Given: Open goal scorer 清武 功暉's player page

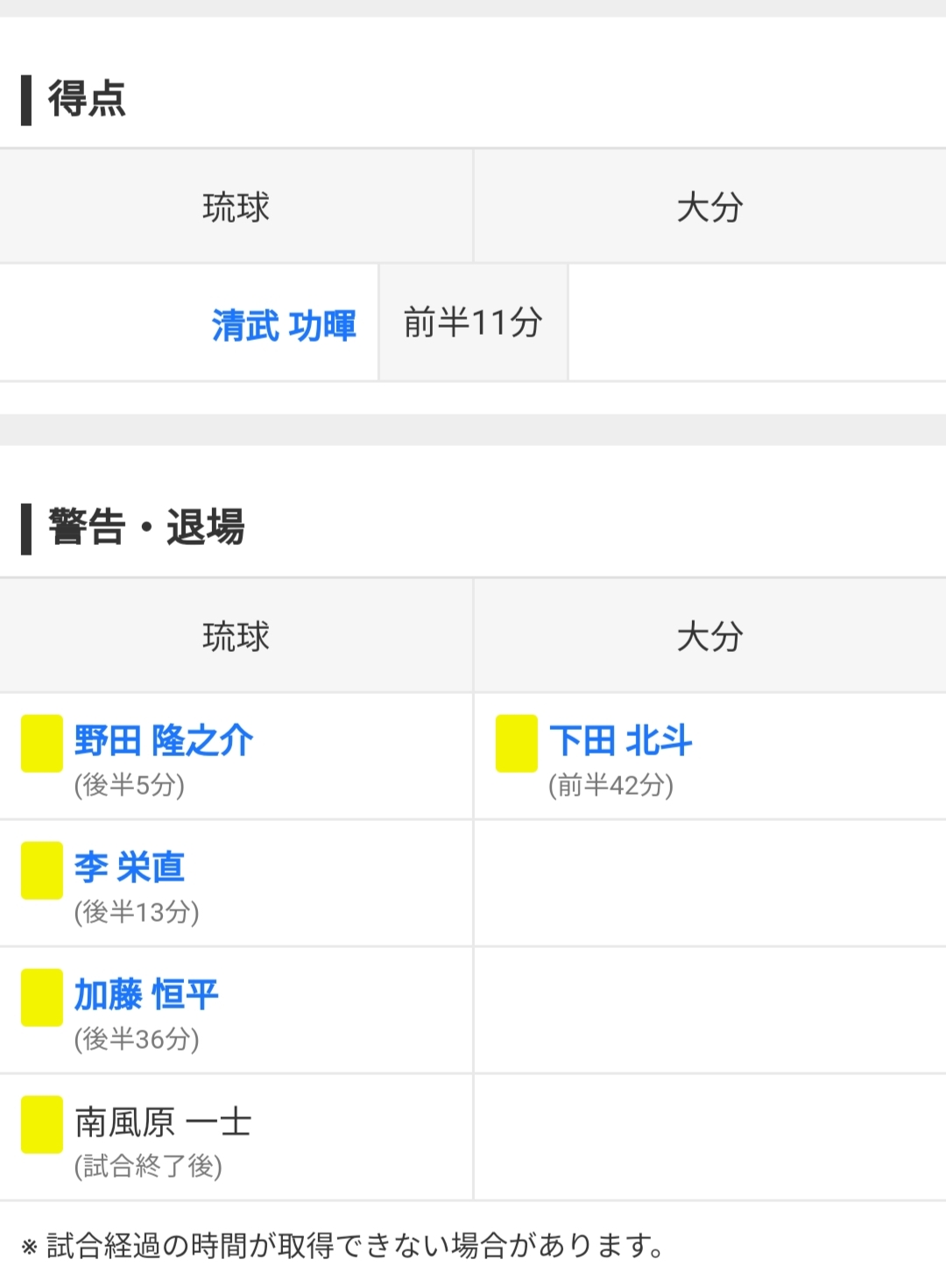Looking at the screenshot, I should click(x=284, y=325).
